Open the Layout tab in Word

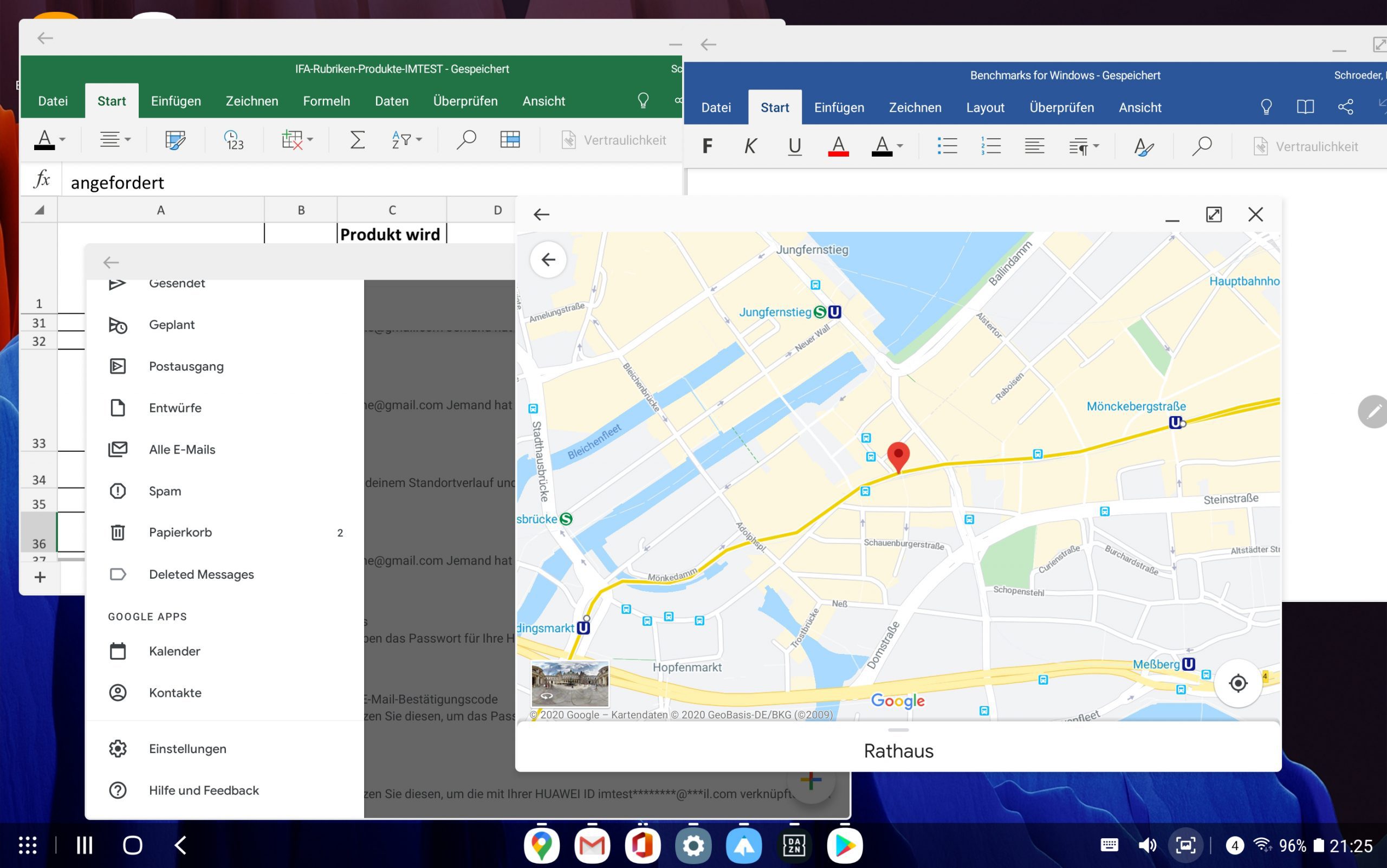[x=985, y=107]
